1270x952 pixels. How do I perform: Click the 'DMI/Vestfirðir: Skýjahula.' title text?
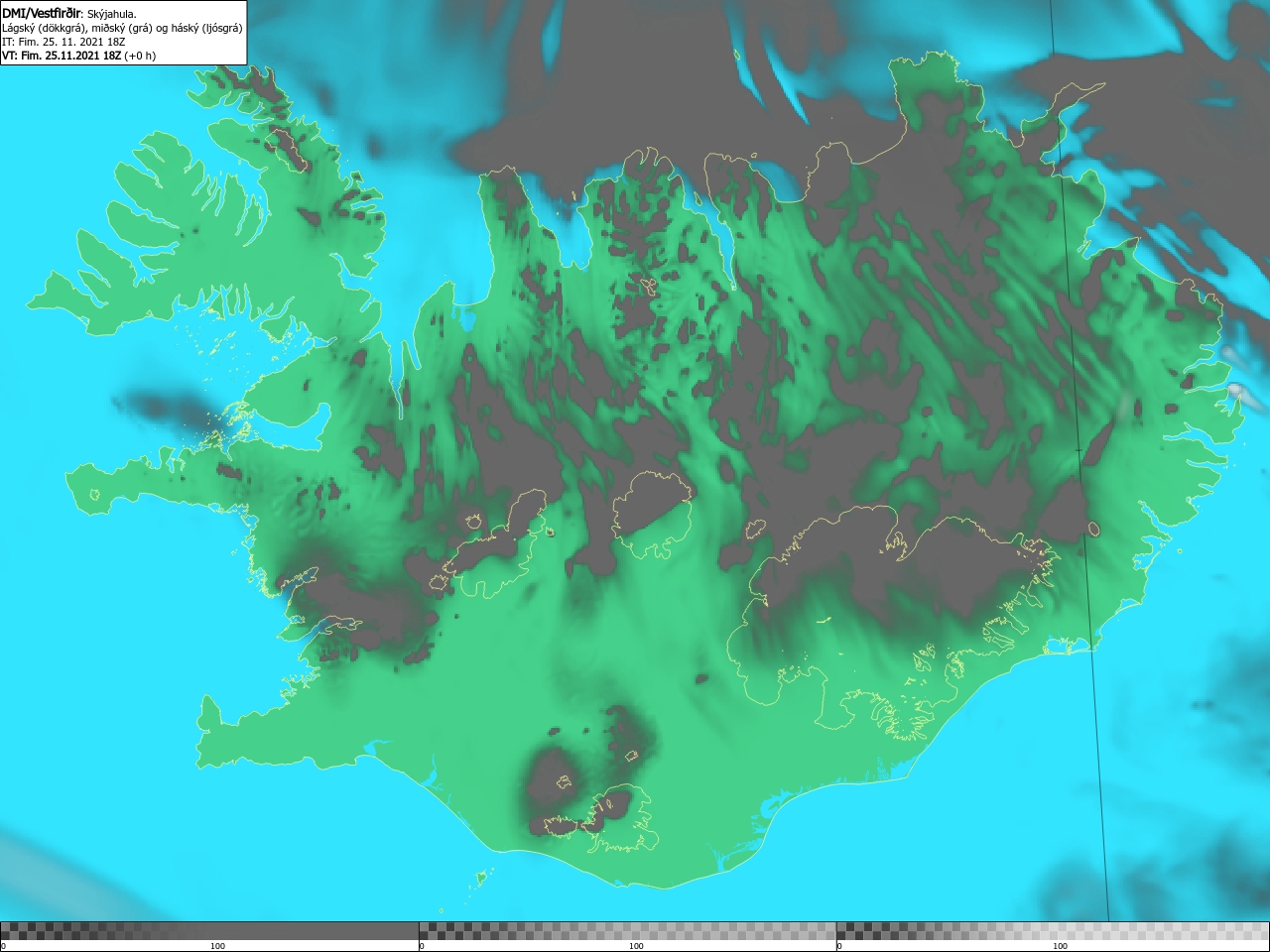click(x=69, y=14)
